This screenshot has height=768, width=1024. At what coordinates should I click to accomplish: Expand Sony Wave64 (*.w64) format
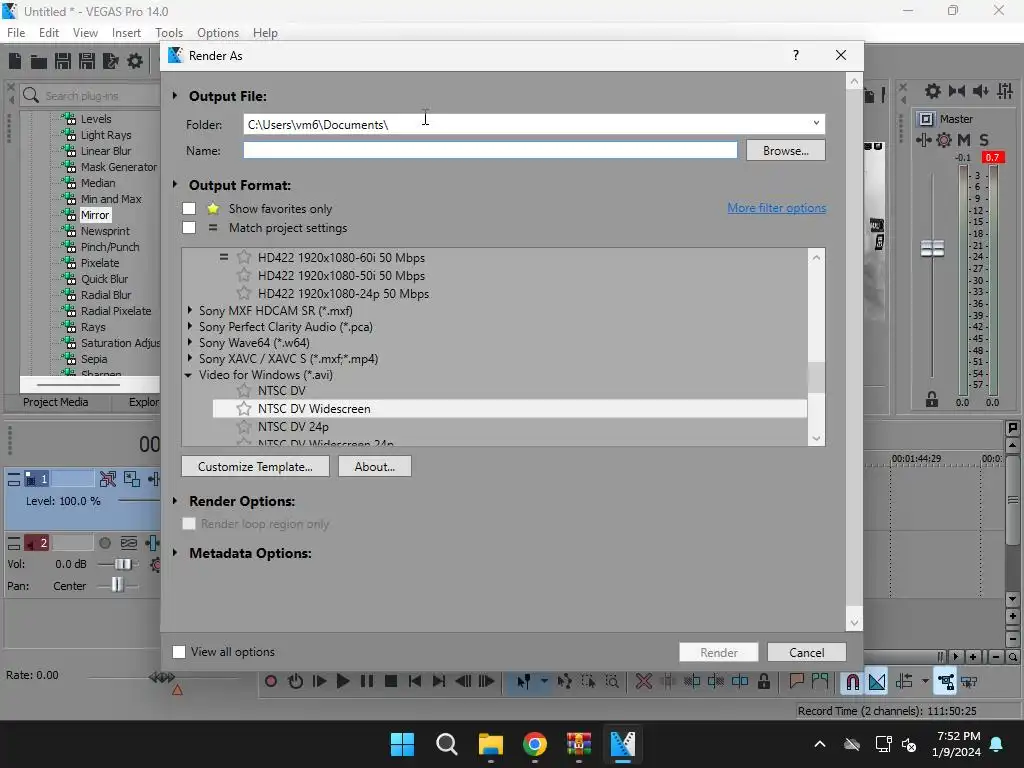(x=190, y=342)
